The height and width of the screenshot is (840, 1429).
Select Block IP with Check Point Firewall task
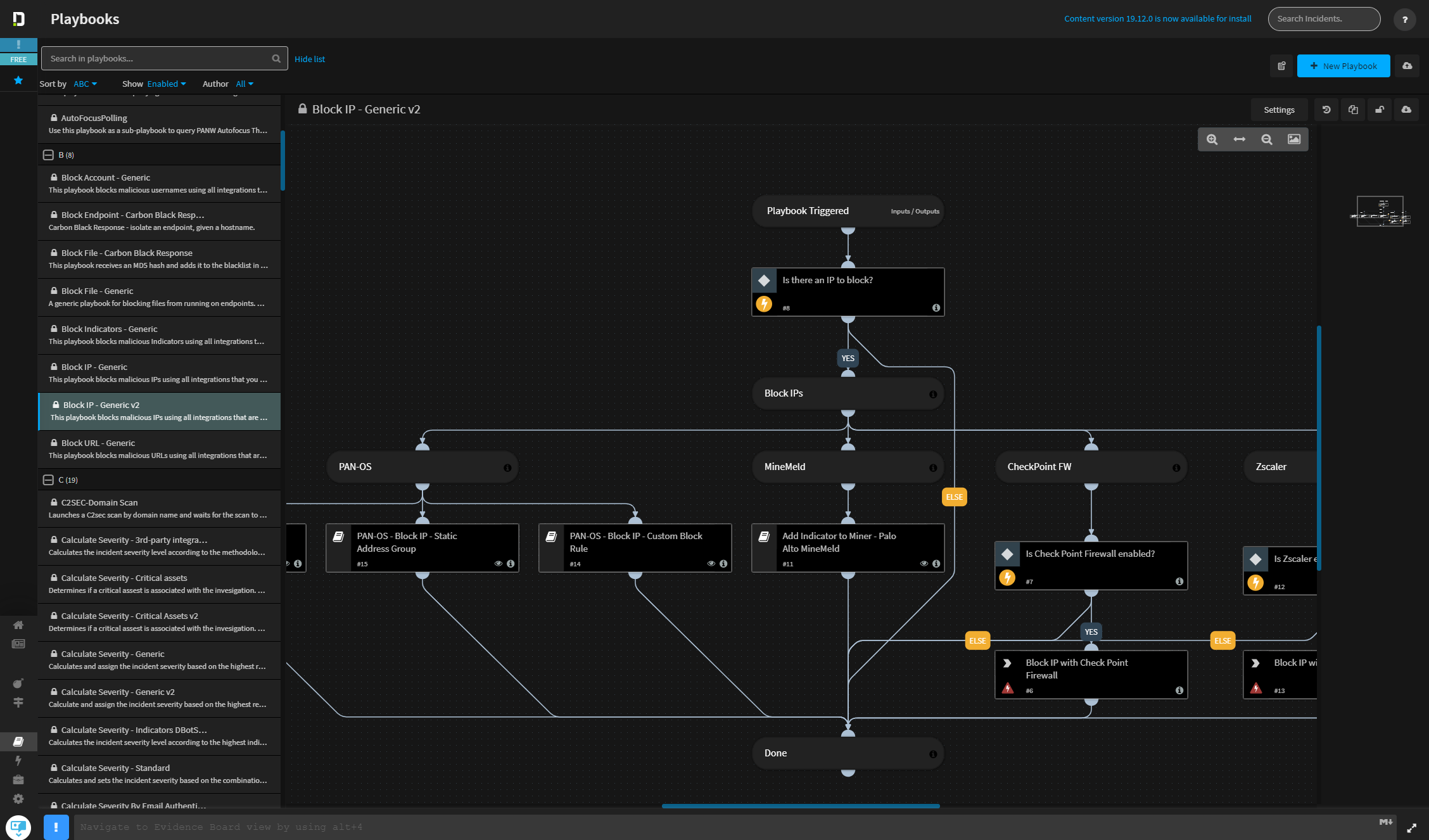(1091, 675)
